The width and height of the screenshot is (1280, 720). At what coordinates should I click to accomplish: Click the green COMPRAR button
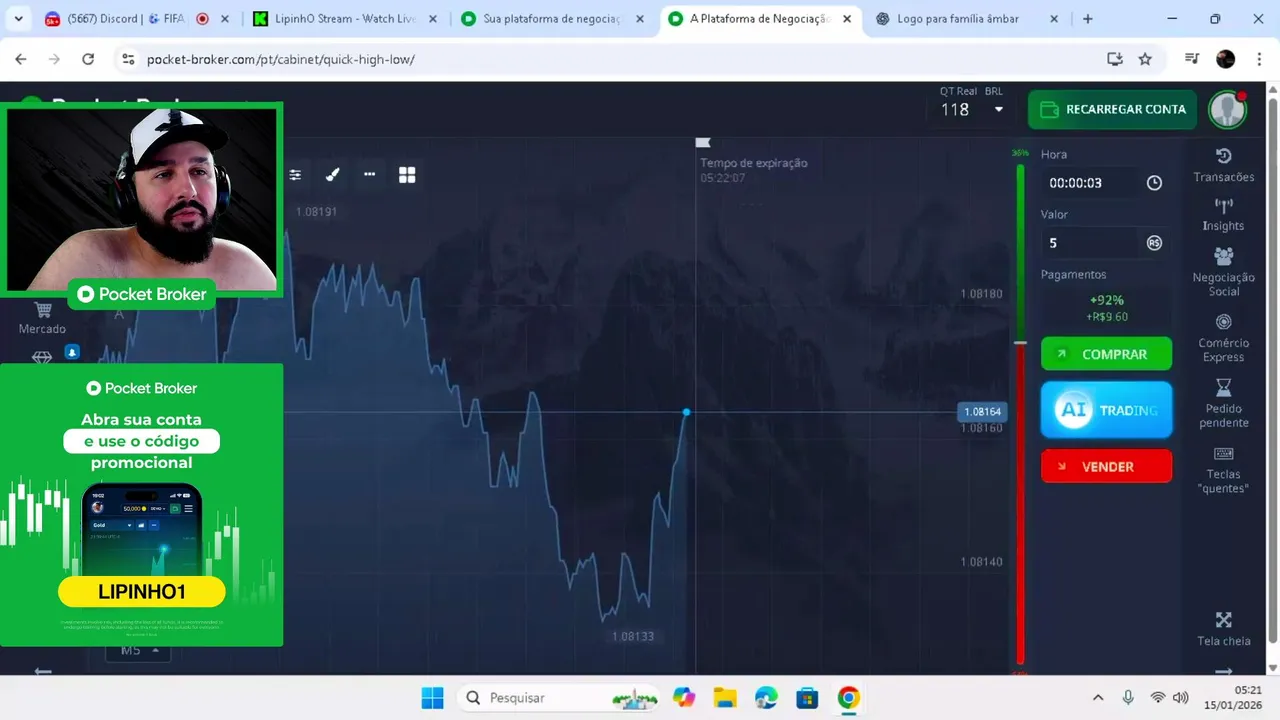point(1106,354)
